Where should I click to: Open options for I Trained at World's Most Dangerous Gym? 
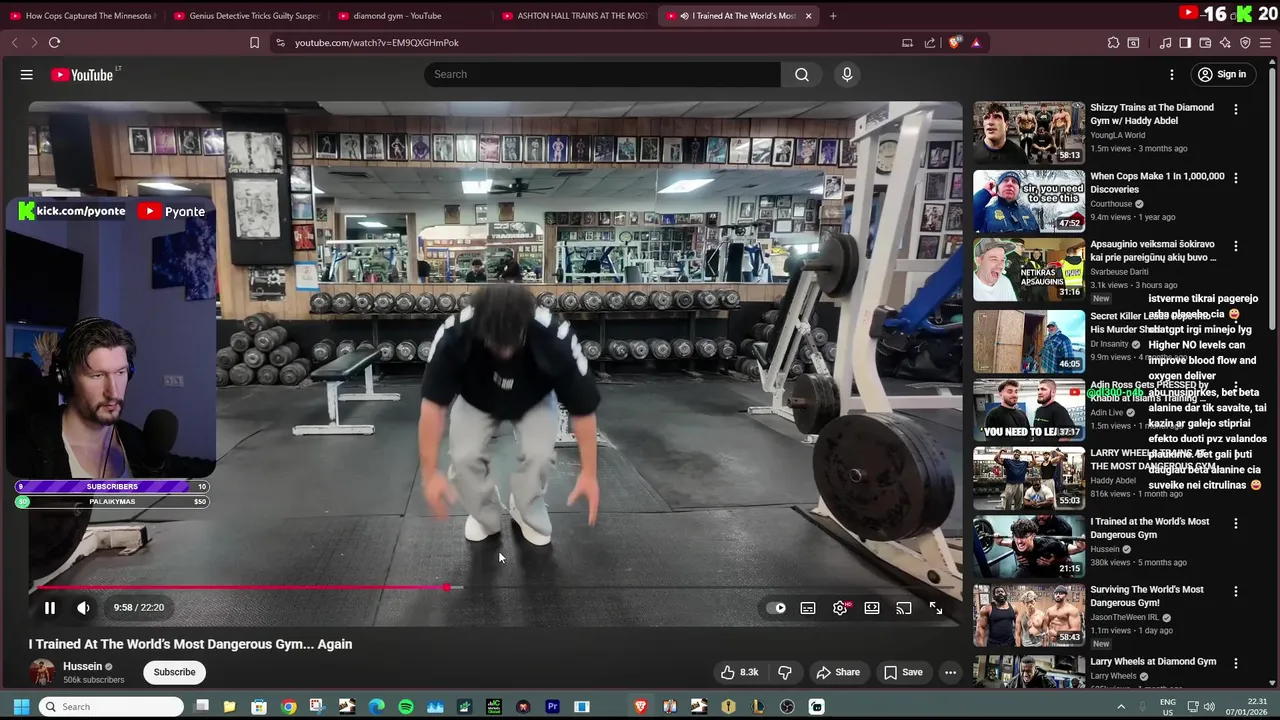tap(1236, 523)
